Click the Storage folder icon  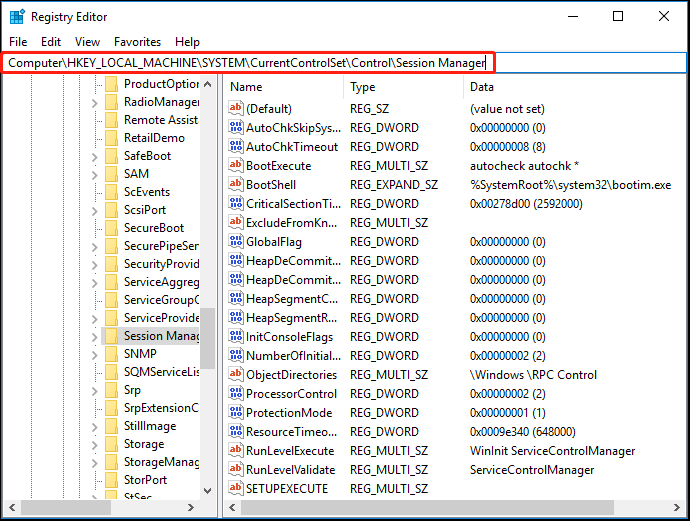point(112,444)
